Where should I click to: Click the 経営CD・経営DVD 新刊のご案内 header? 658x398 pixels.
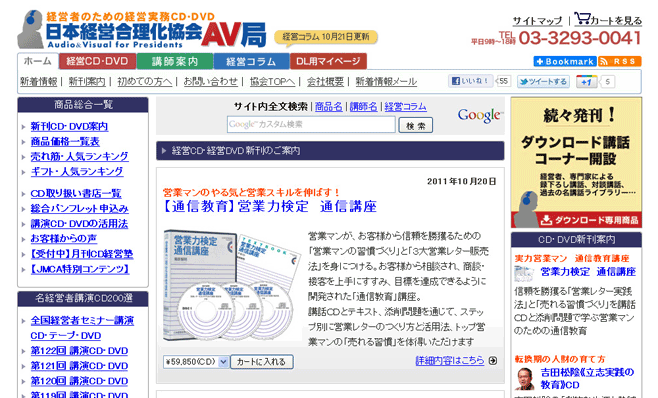click(x=330, y=151)
